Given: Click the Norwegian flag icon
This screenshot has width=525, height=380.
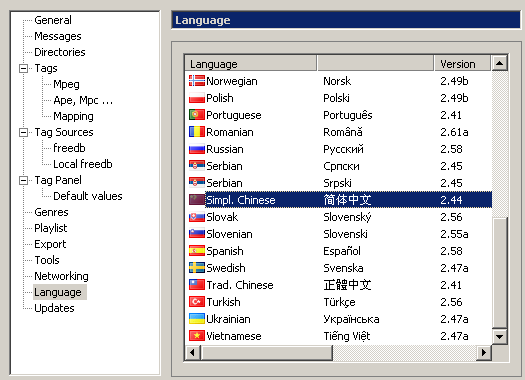Looking at the screenshot, I should 197,81.
